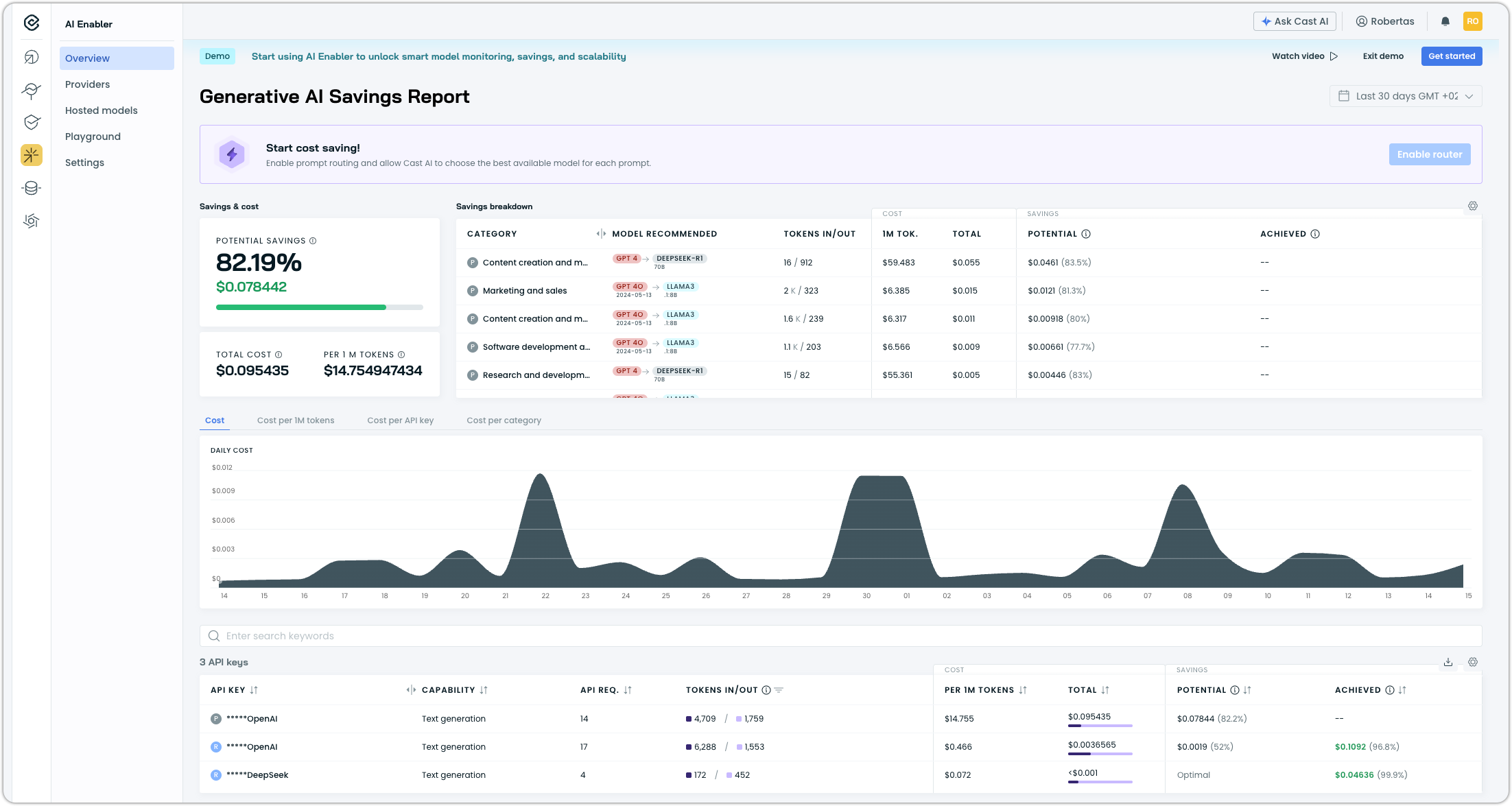Image resolution: width=1512 pixels, height=806 pixels.
Task: Open the AI Enabler sidebar icon
Action: pyautogui.click(x=32, y=155)
